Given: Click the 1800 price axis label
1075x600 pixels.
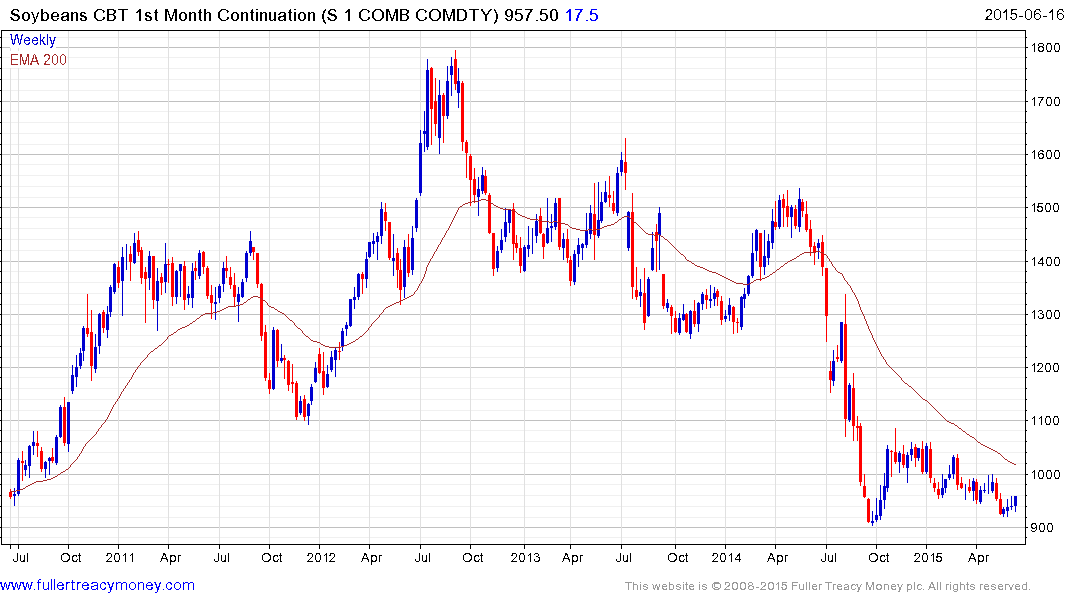Looking at the screenshot, I should pos(1046,48).
